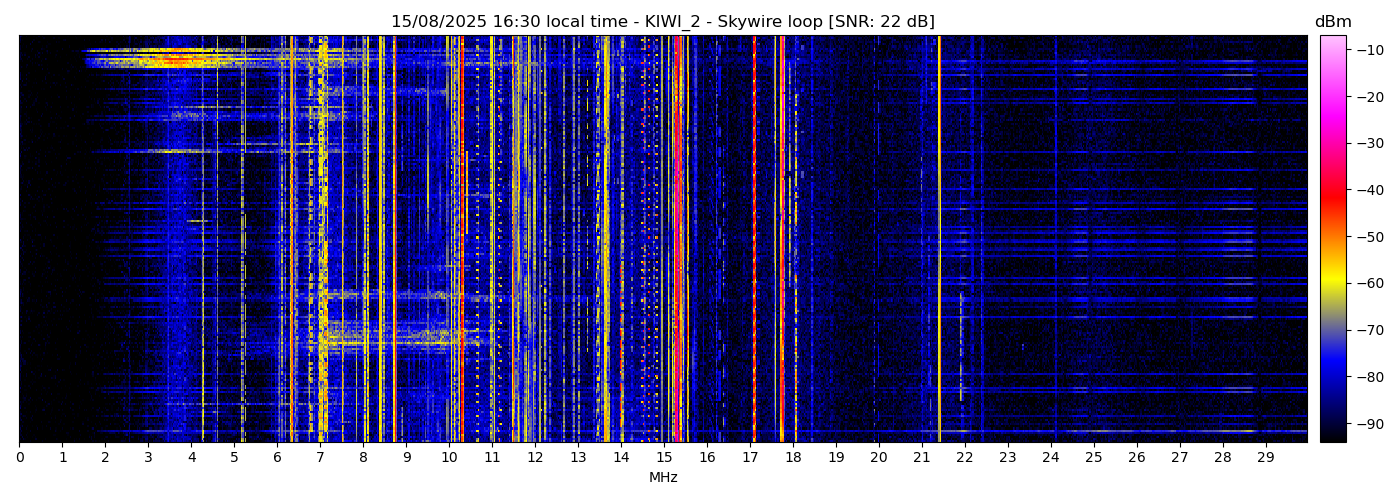The image size is (1400, 500).
Task: Click the x-axis tick label 15 MHz
Action: 664,458
